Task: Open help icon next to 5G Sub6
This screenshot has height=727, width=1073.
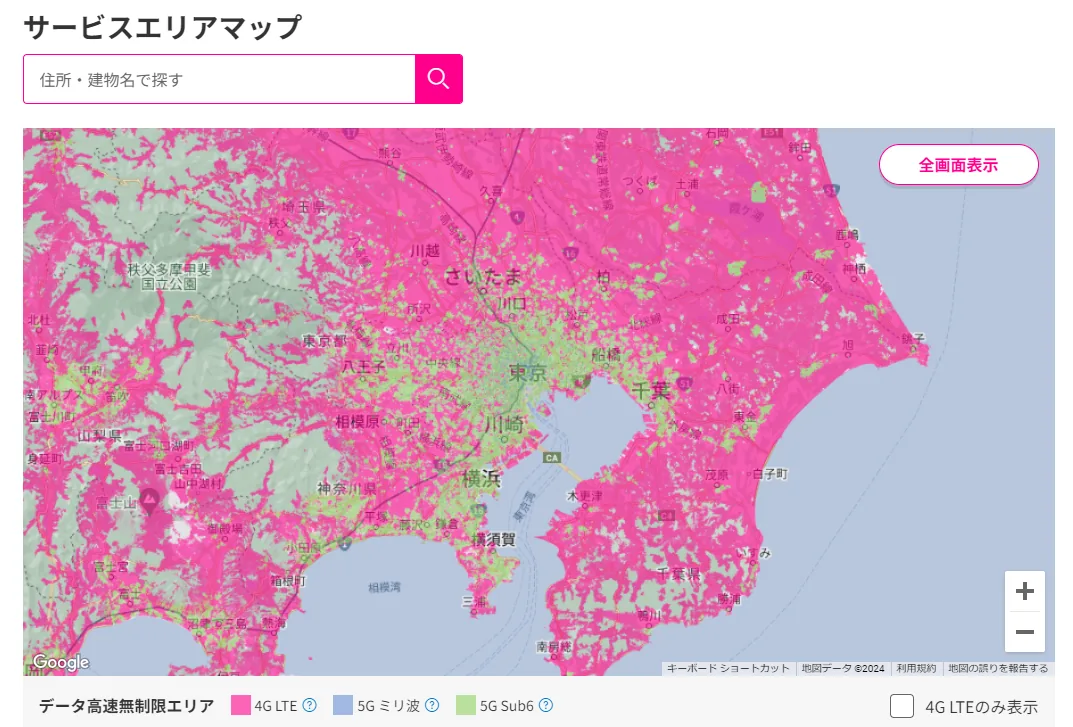Action: [x=545, y=705]
